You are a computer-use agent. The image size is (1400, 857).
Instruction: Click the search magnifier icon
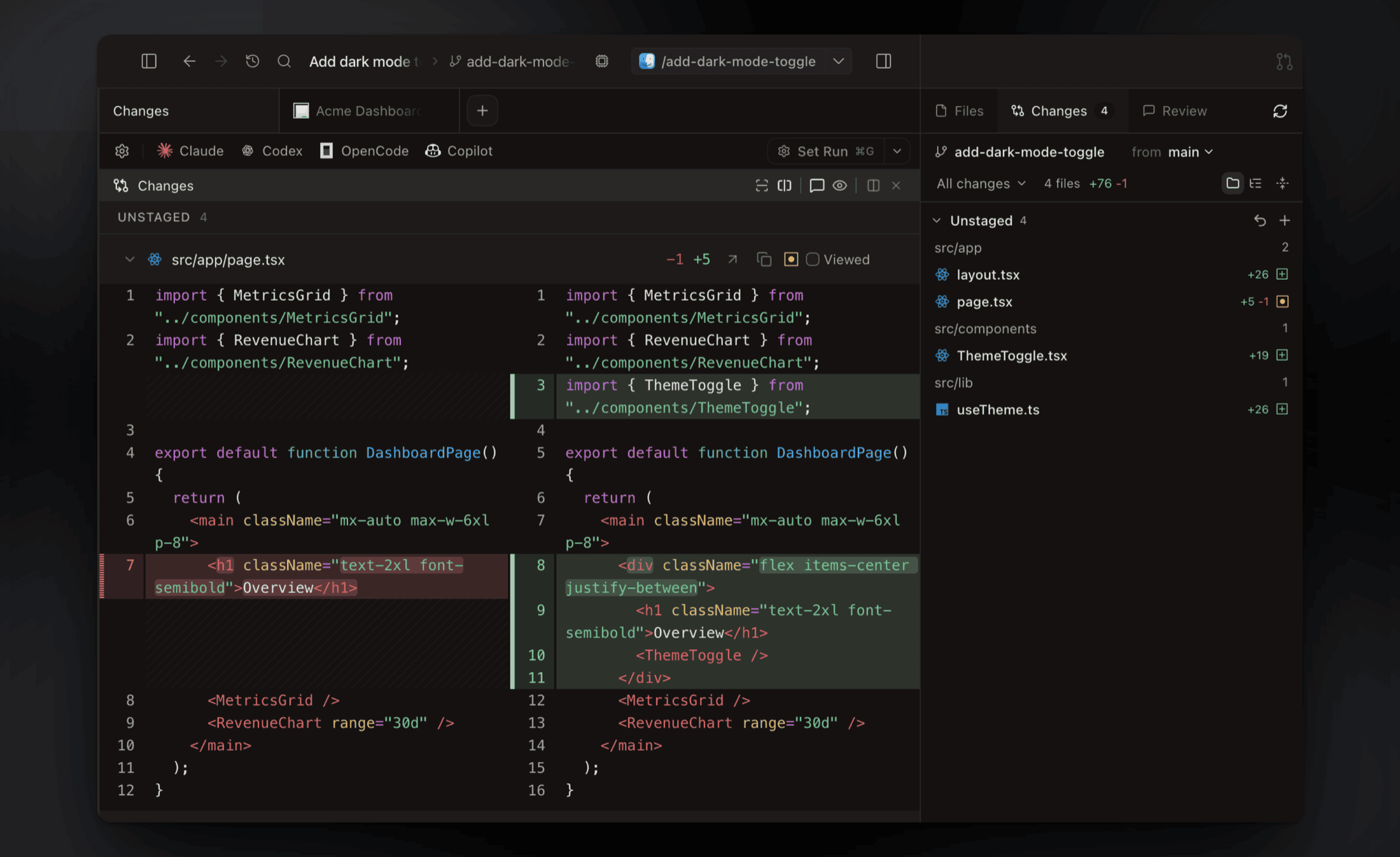point(284,61)
